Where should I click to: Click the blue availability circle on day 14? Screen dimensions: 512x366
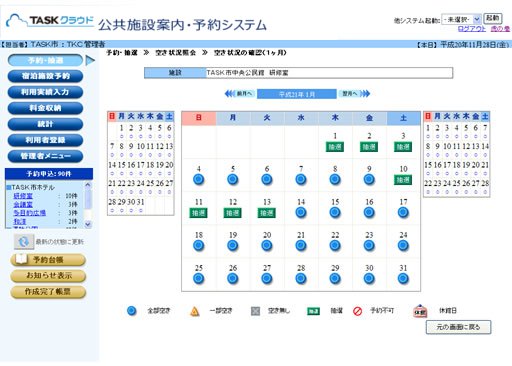click(x=301, y=212)
